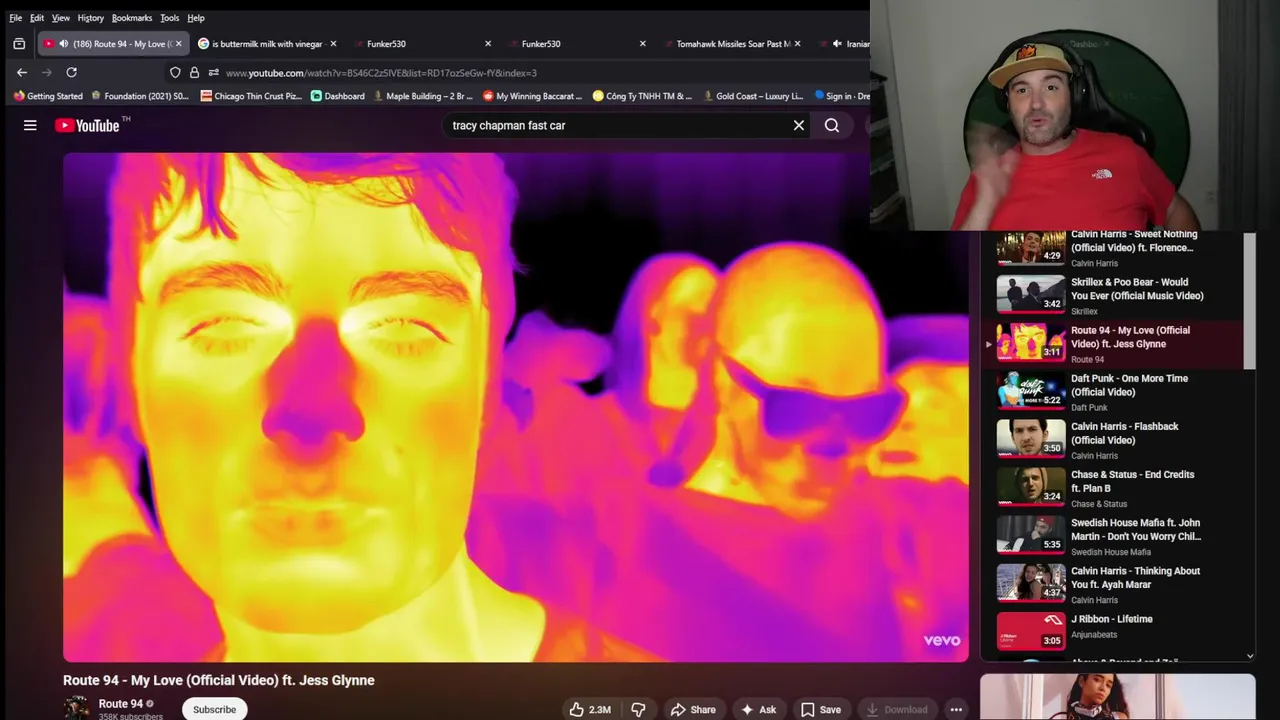
Task: Close the second Funker530 tab
Action: (x=642, y=44)
